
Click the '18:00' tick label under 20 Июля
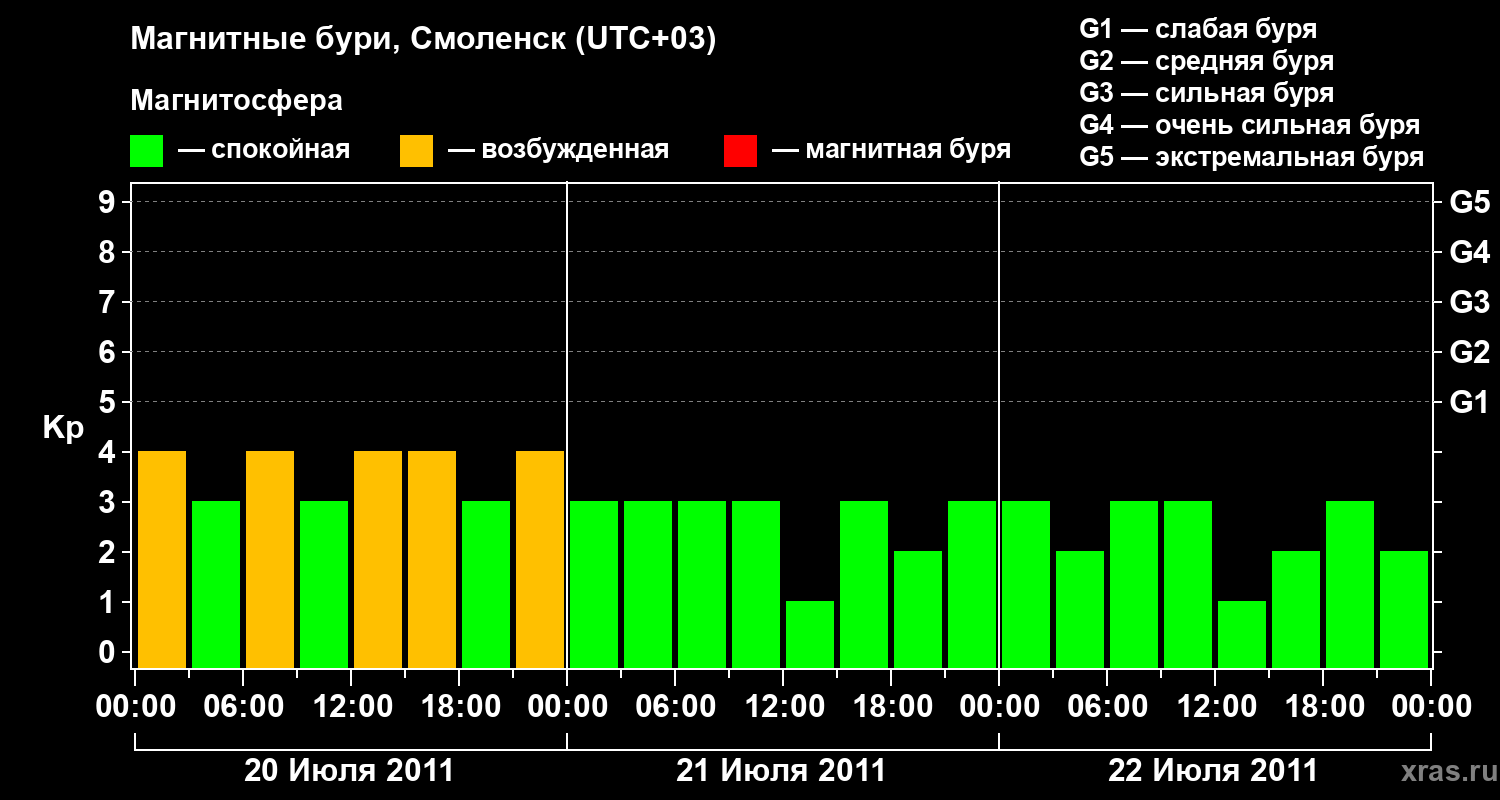[x=459, y=707]
